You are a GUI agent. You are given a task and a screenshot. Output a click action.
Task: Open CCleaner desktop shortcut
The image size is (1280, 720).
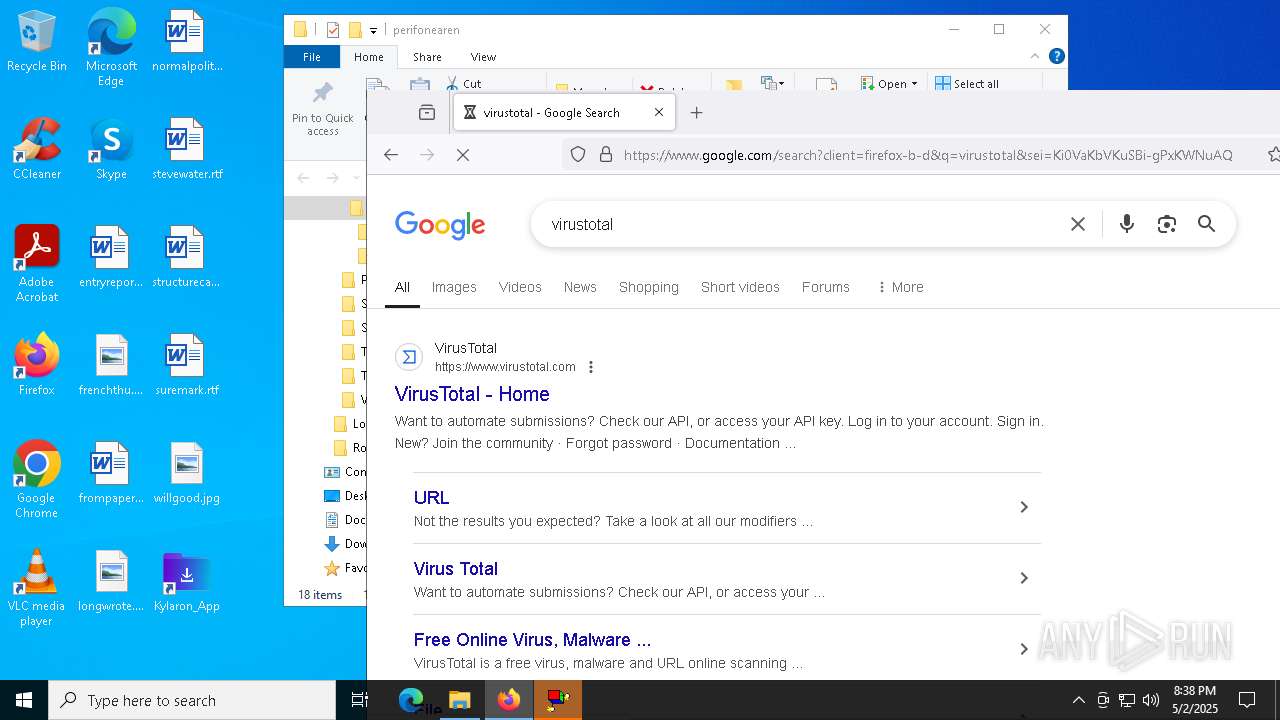[37, 148]
